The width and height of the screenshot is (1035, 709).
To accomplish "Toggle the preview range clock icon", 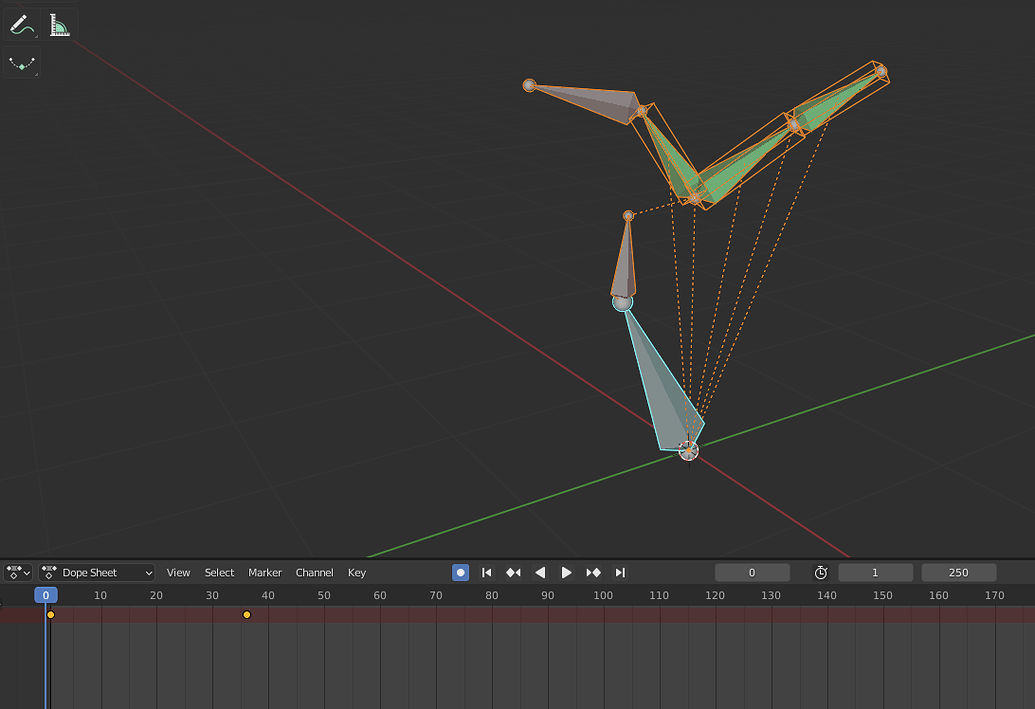I will point(820,572).
